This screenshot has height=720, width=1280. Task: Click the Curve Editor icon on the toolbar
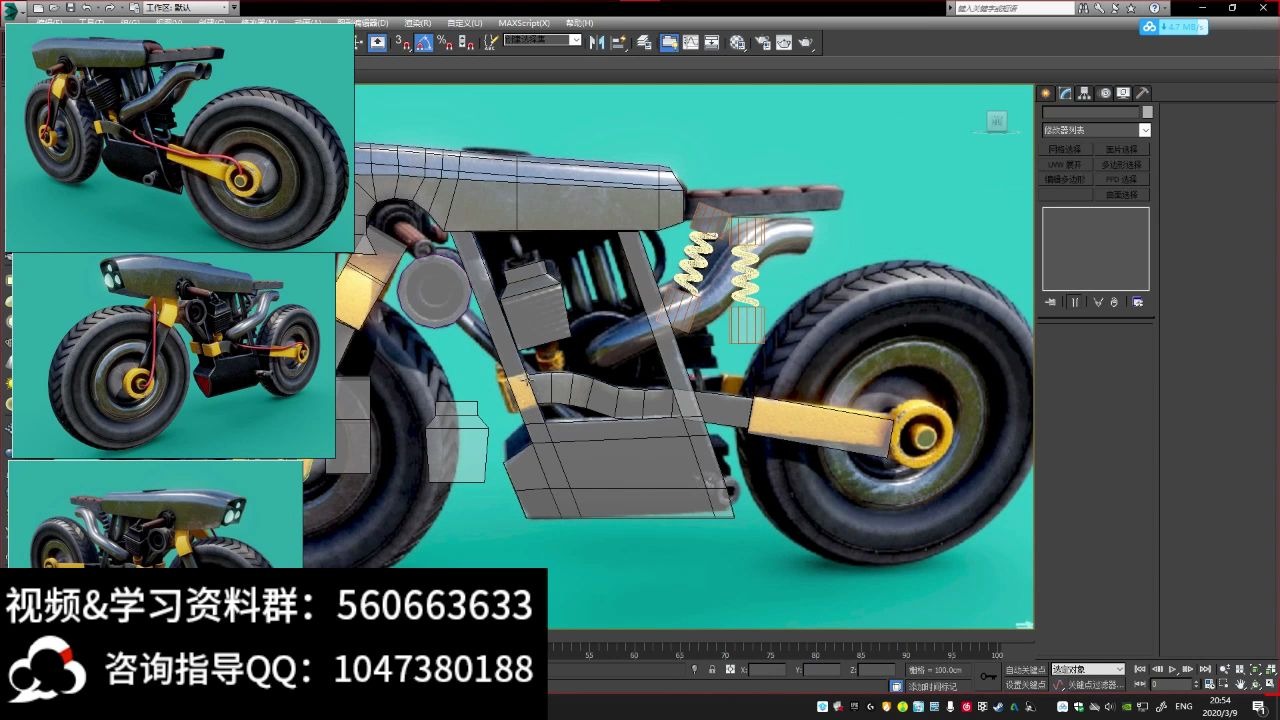pyautogui.click(x=690, y=42)
